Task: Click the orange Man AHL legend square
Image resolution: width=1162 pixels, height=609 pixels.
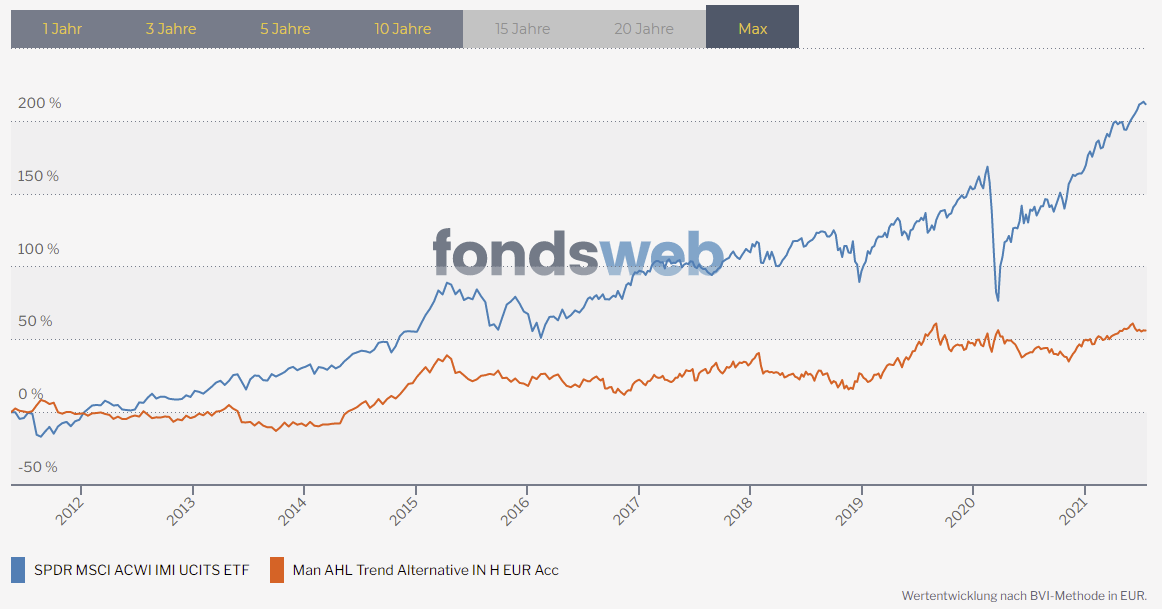Action: click(277, 570)
